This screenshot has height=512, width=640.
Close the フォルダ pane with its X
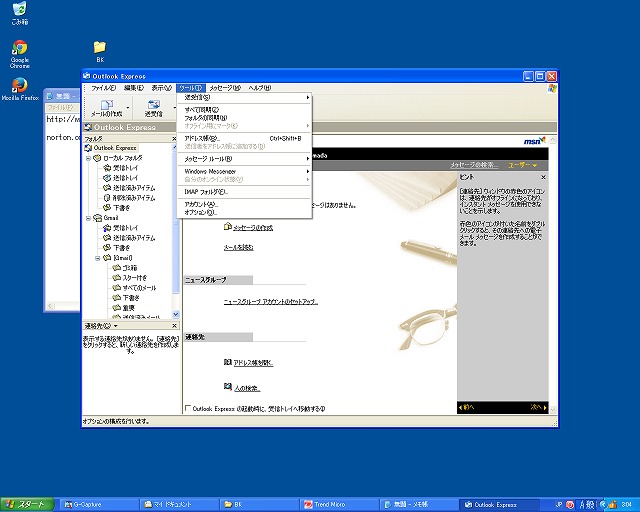(x=174, y=139)
